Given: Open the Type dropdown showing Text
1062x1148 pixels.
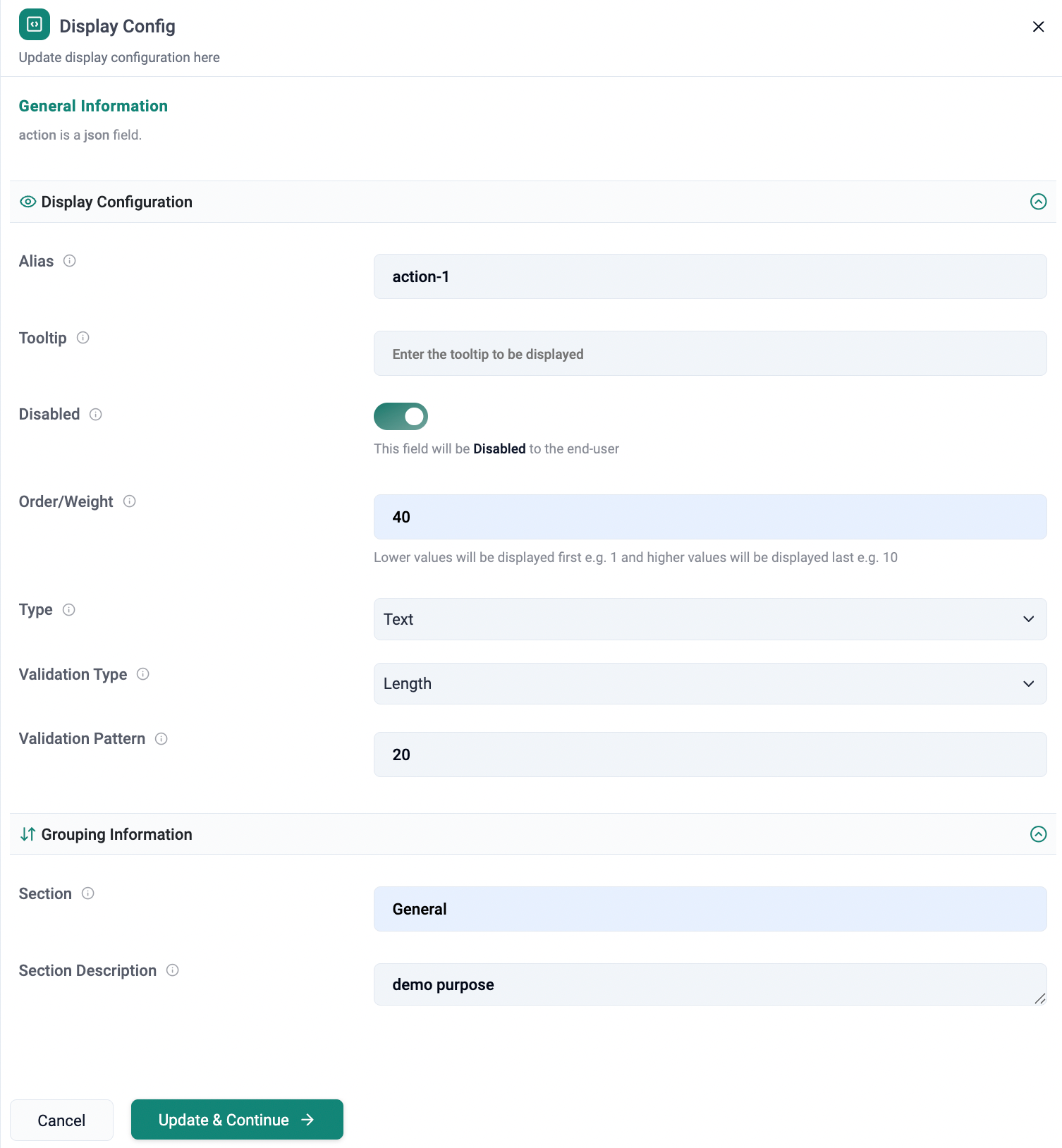Looking at the screenshot, I should 709,619.
